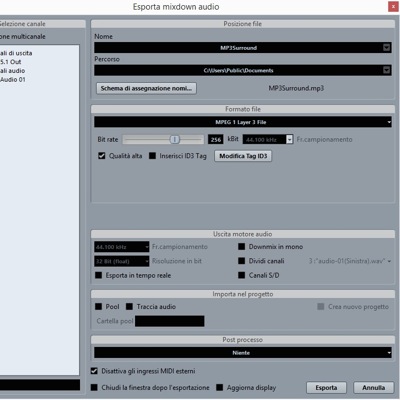Open the Percorso path options arrow
Screen dimensions: 400x400
point(386,70)
